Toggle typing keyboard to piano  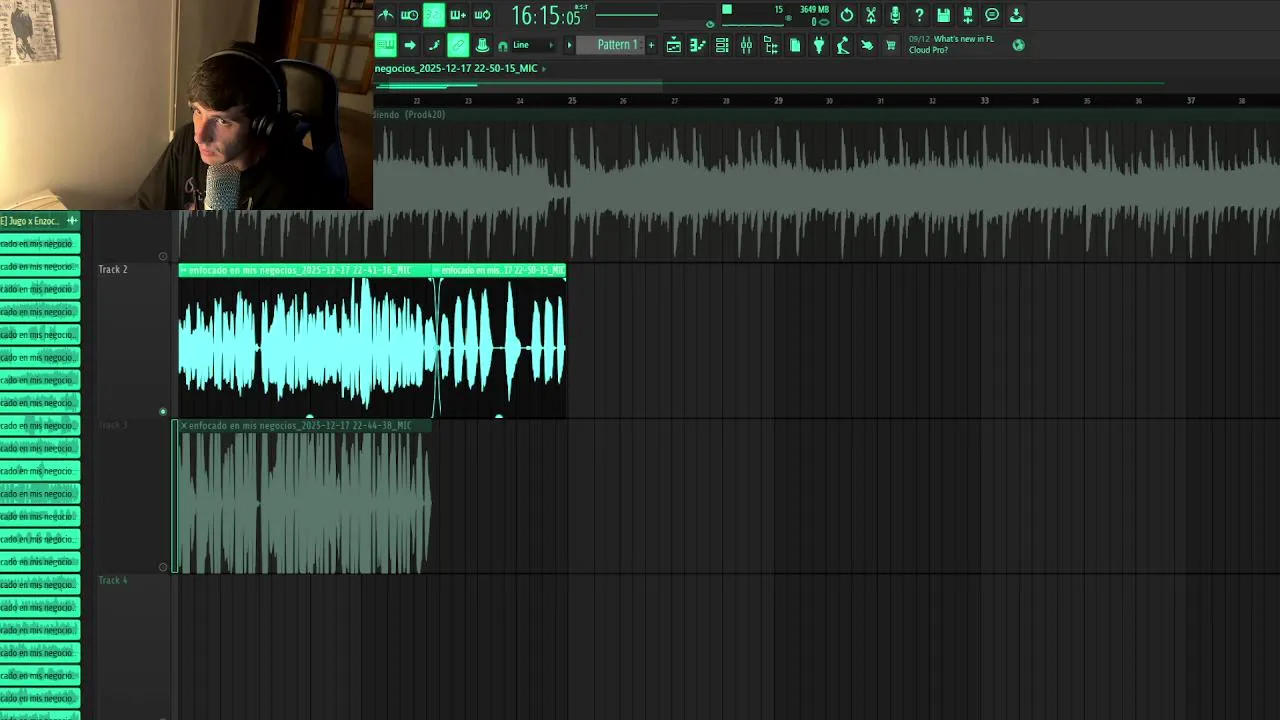click(385, 45)
